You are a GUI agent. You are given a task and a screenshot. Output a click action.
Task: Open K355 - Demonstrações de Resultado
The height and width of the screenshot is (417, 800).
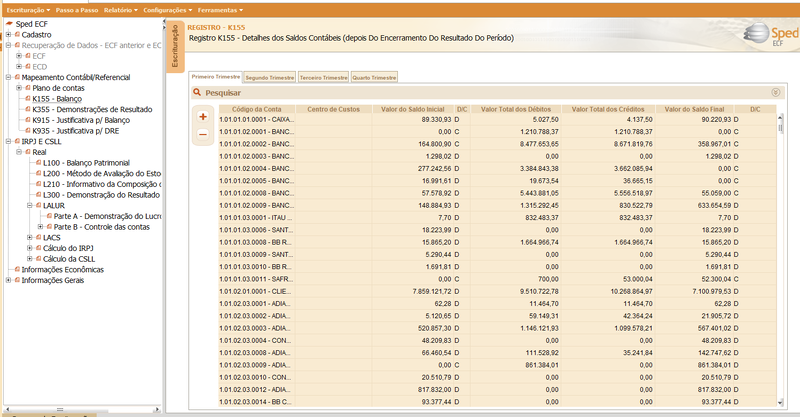tap(92, 109)
